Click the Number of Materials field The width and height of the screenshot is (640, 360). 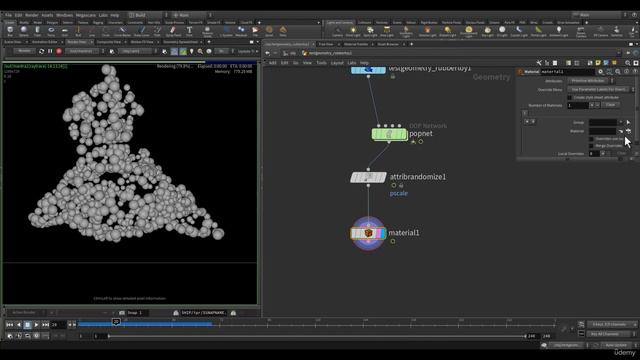[578, 105]
